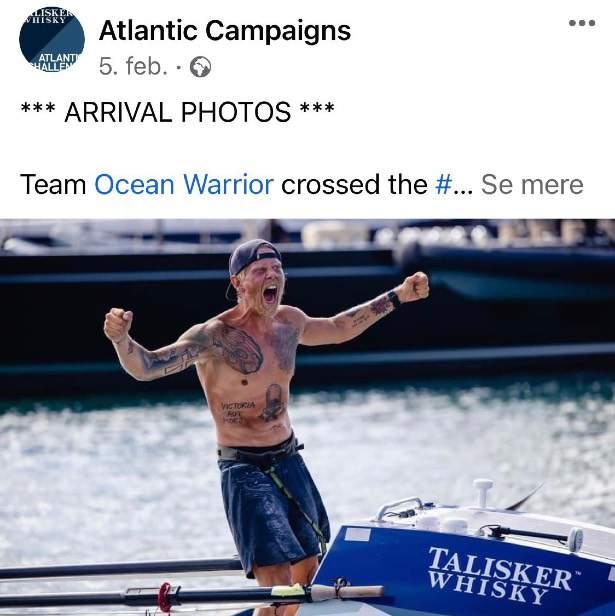Click the wristwatch on the rower's raised arm
Viewport: 615px width, 616px height.
[393, 299]
